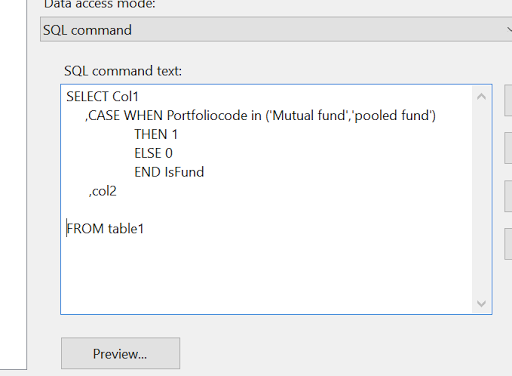Click the 'pooled fund' string literal

(393, 115)
